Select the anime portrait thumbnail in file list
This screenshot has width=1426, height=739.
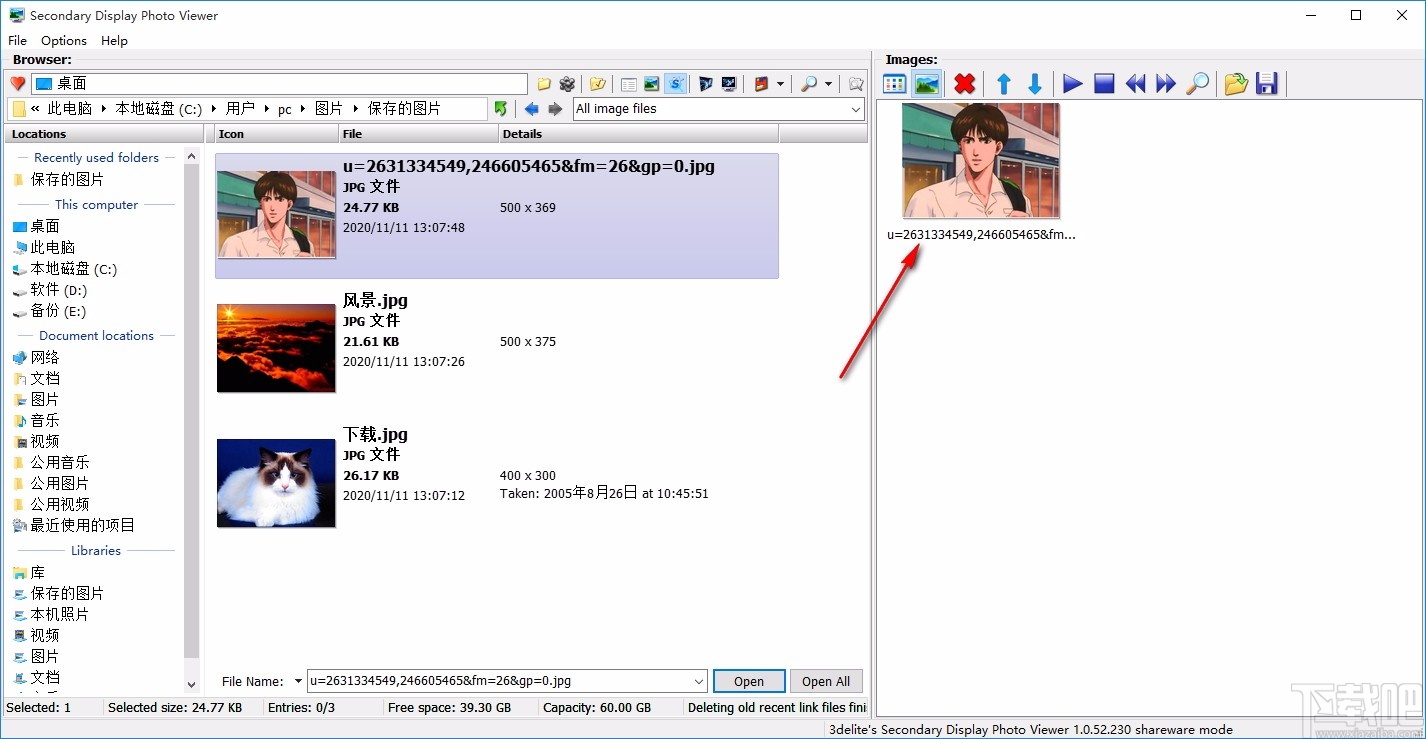coord(276,214)
